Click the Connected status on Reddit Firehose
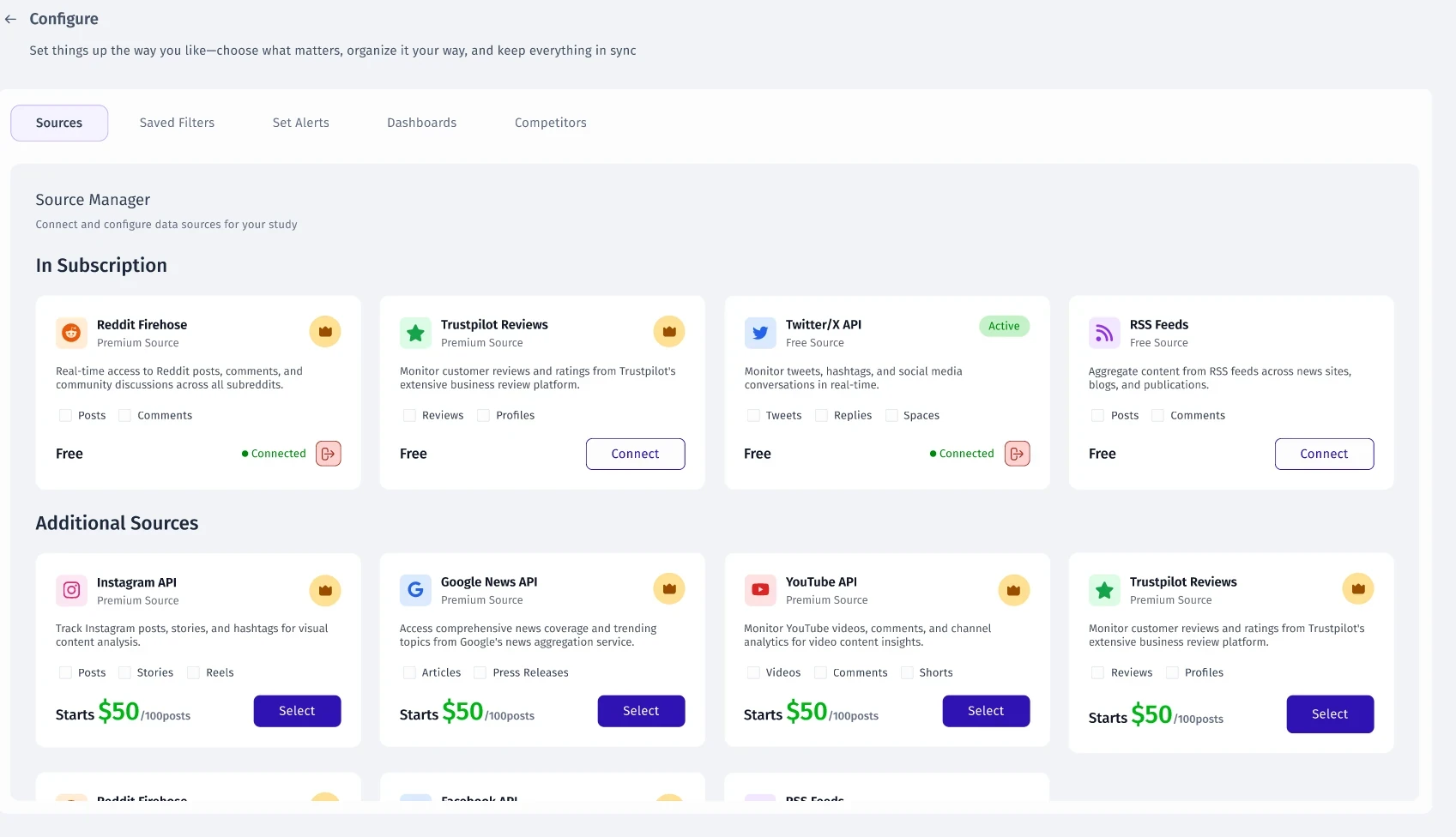The height and width of the screenshot is (837, 1456). point(275,454)
